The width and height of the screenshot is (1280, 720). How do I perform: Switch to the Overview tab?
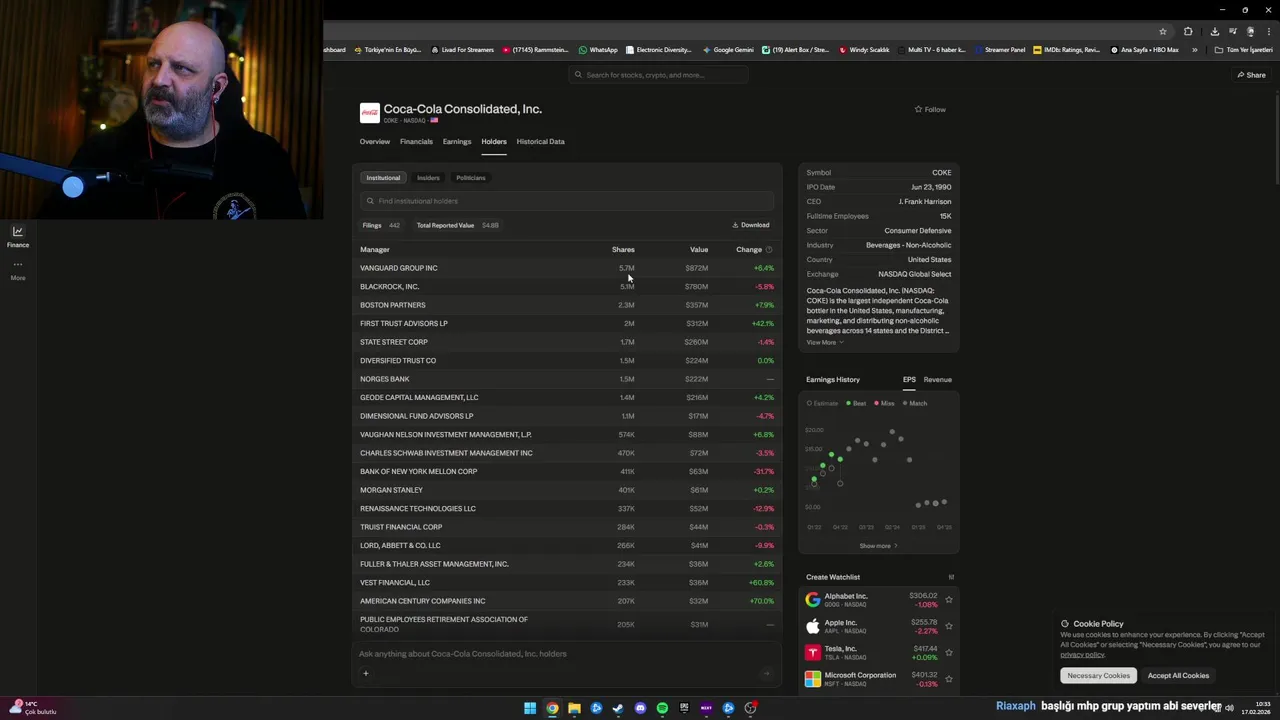click(x=375, y=142)
